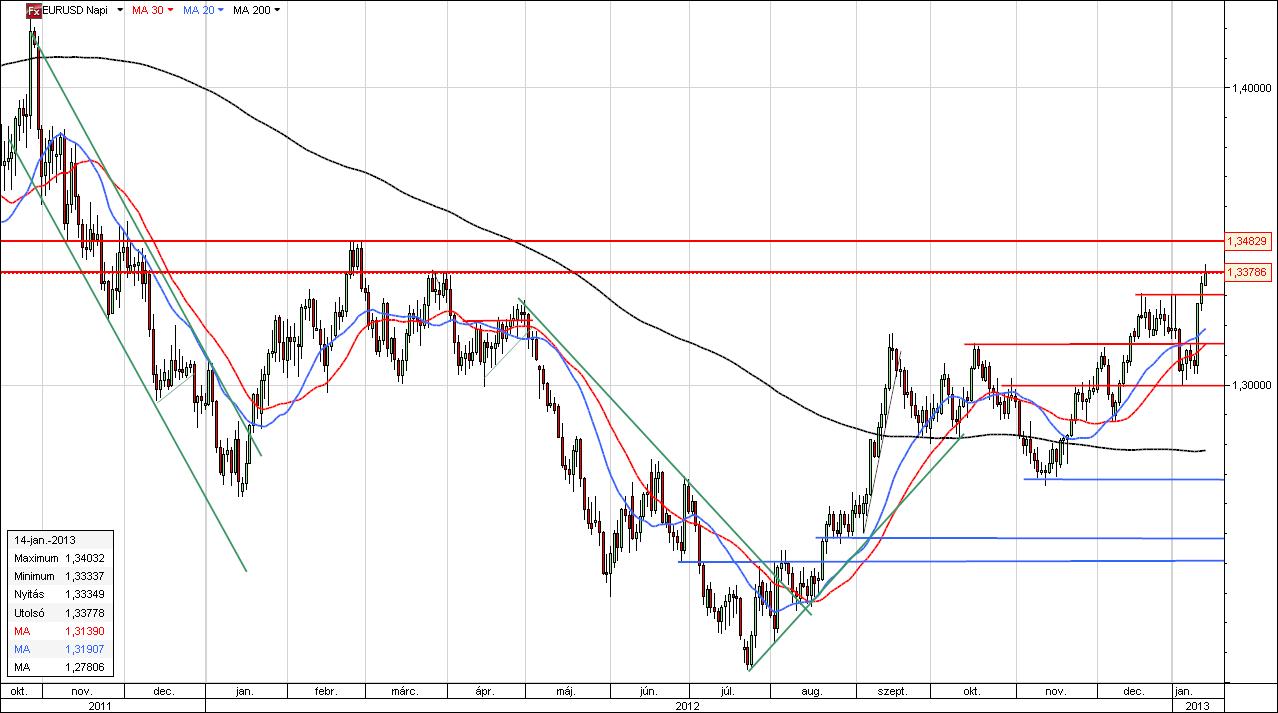Click the black MA value 1,27806

85,667
